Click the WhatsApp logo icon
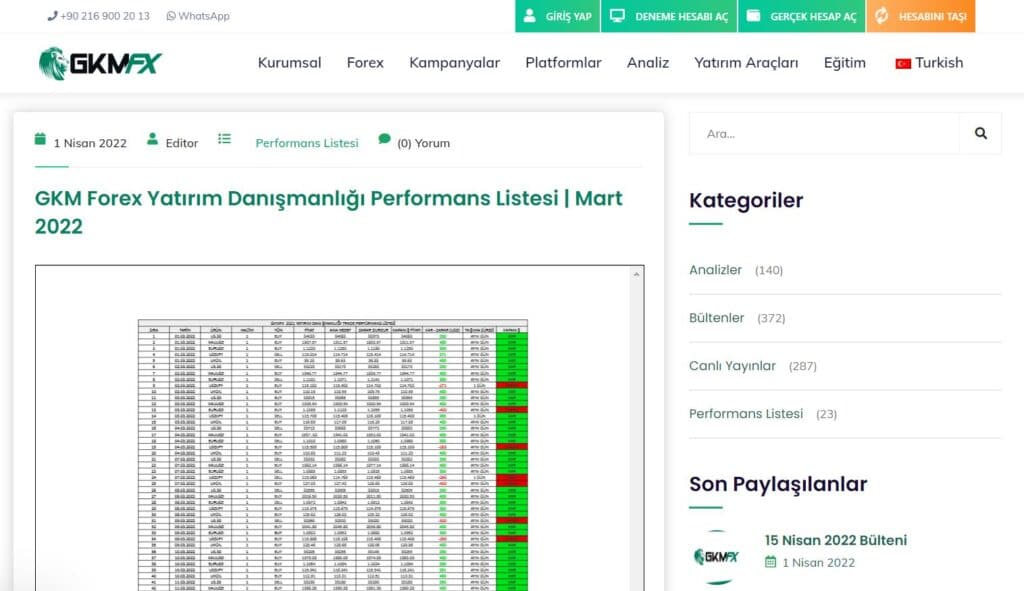1024x591 pixels. [x=171, y=16]
